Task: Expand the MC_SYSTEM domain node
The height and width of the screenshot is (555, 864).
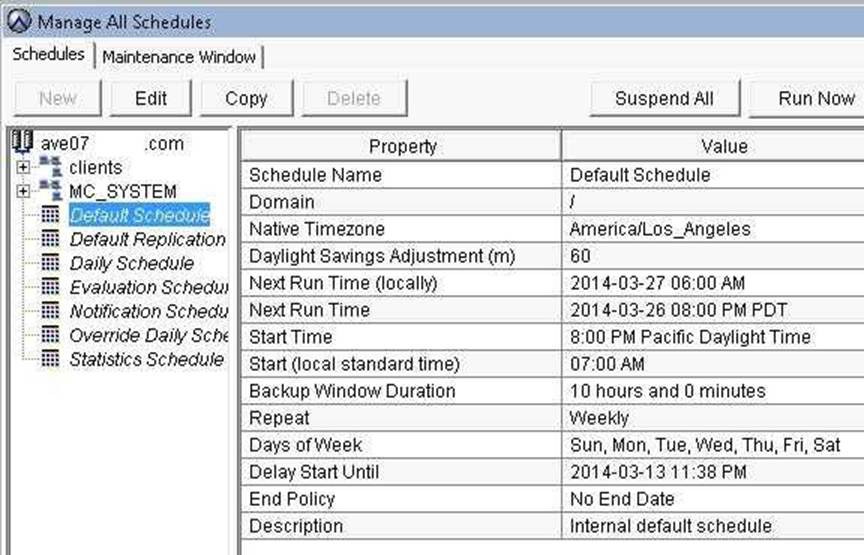Action: (23, 191)
